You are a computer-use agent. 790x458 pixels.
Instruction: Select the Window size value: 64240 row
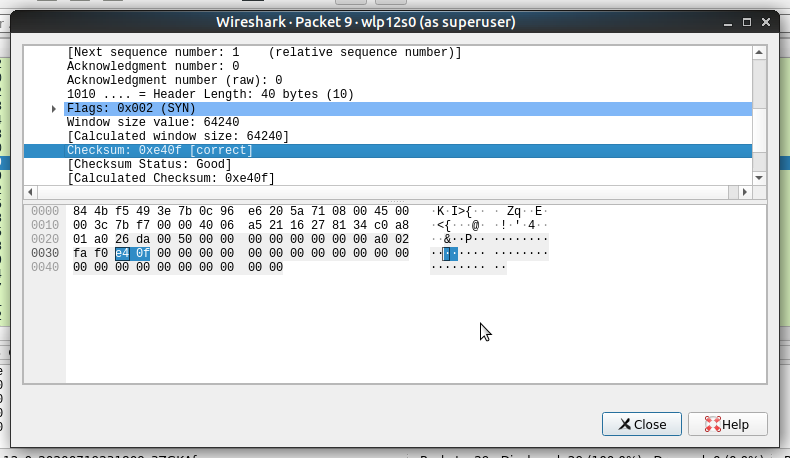pyautogui.click(x=388, y=122)
